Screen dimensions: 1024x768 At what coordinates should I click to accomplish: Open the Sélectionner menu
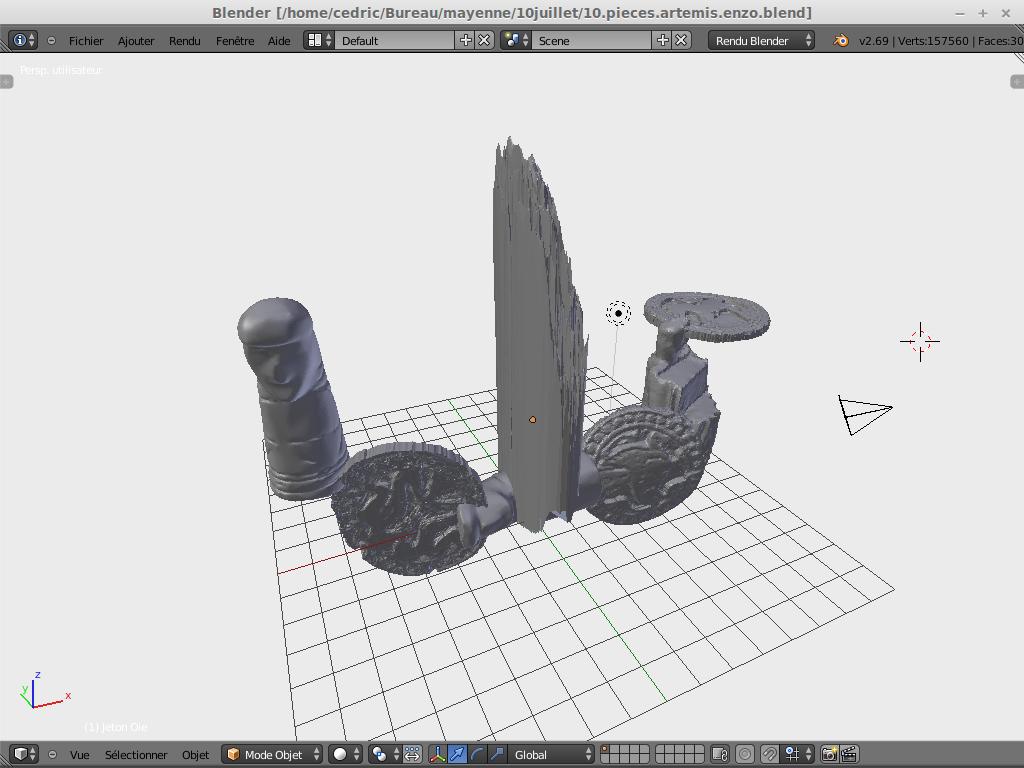click(136, 754)
